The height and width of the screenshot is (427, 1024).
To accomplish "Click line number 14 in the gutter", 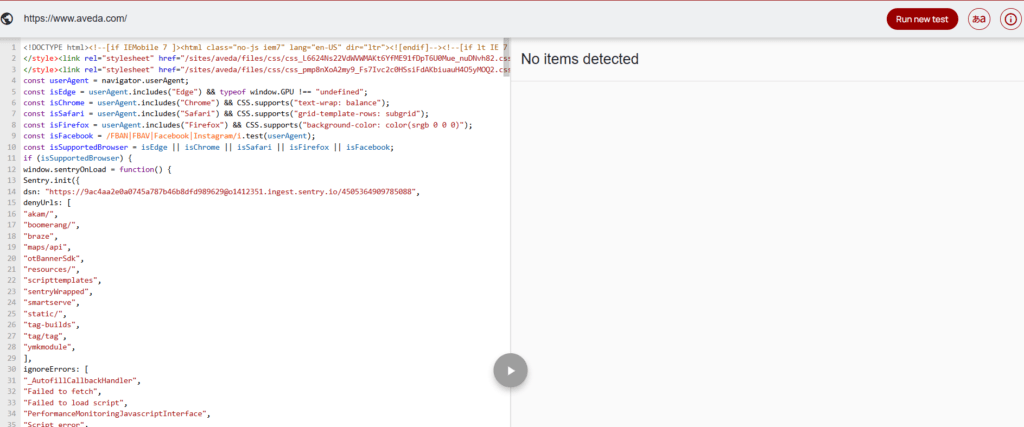I will click(12, 191).
